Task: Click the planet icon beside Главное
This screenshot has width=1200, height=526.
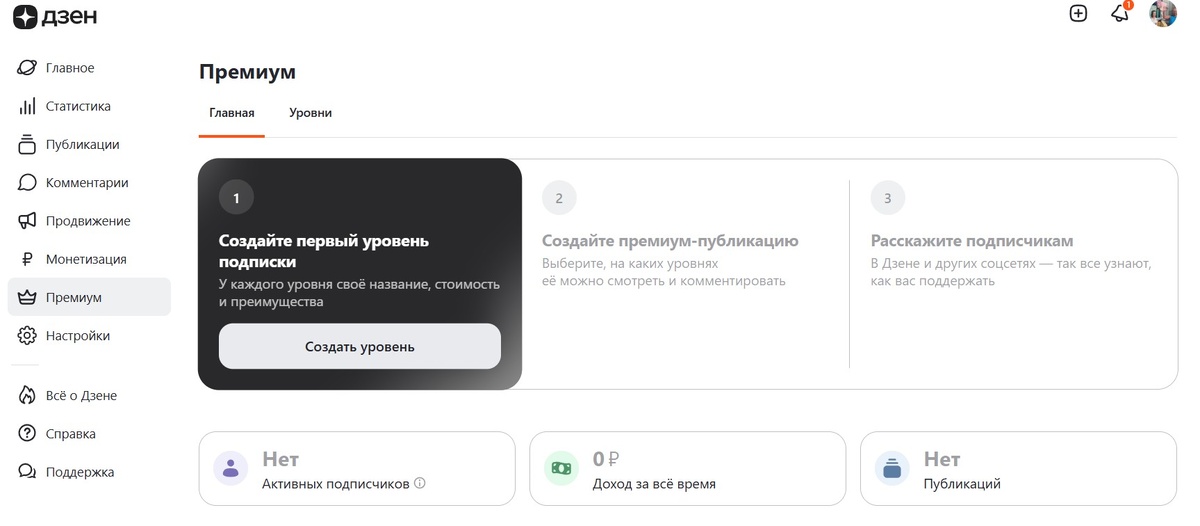Action: pyautogui.click(x=27, y=68)
